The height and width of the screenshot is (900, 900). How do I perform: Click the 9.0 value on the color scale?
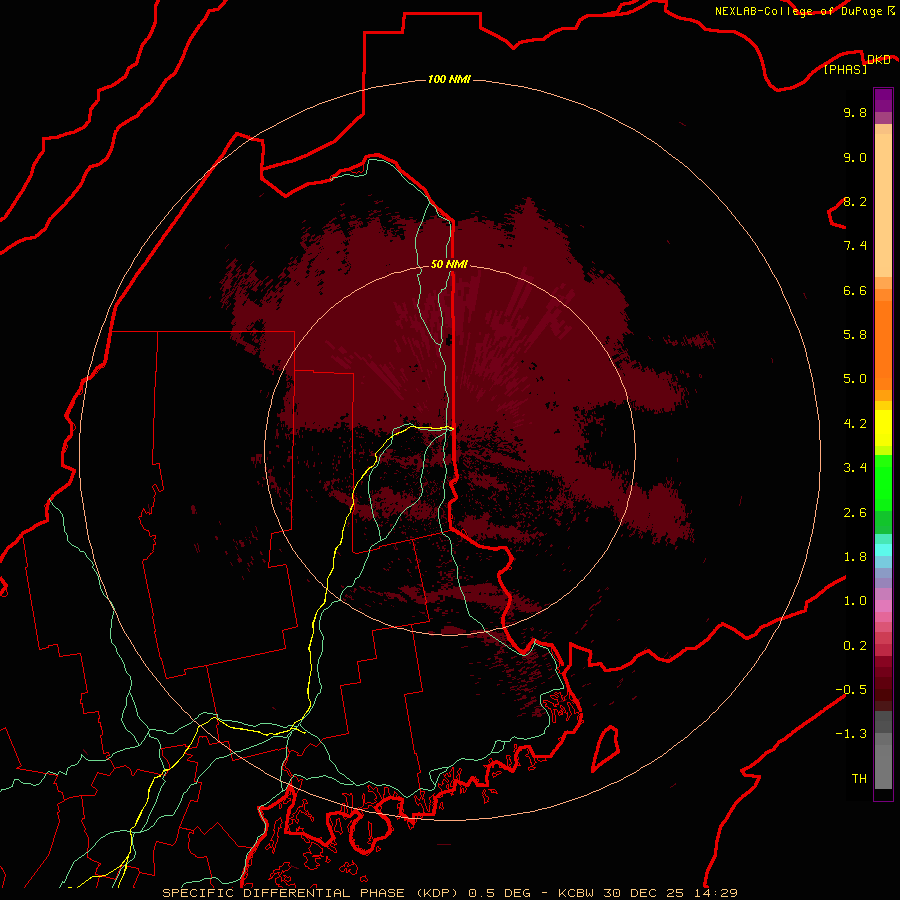(855, 157)
